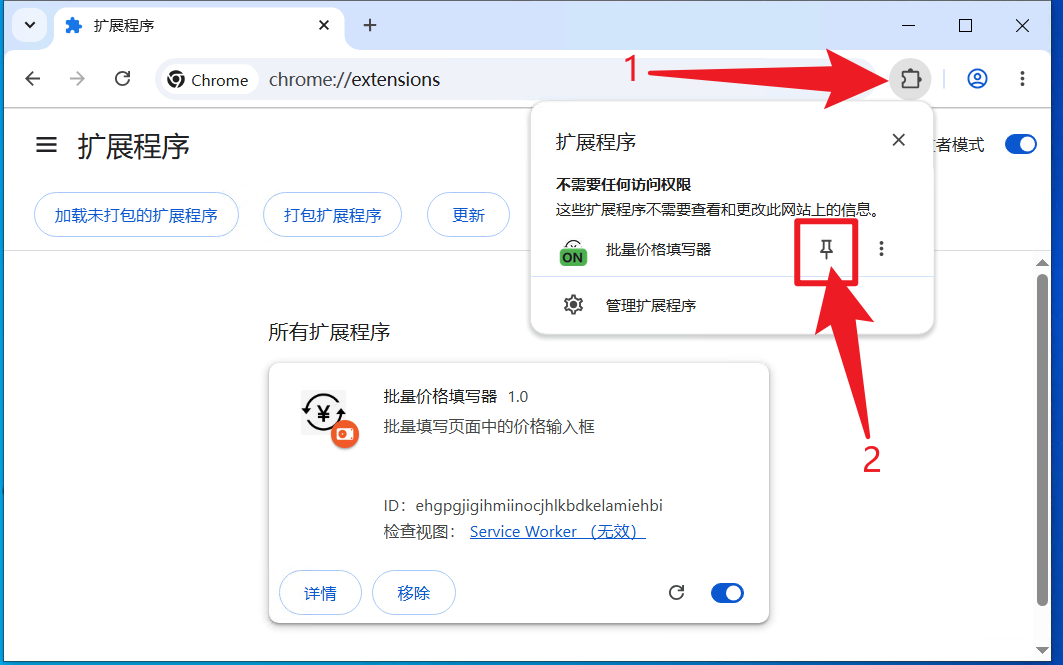The height and width of the screenshot is (665, 1063).
Task: Open the Chrome profile avatar icon
Action: tap(977, 79)
